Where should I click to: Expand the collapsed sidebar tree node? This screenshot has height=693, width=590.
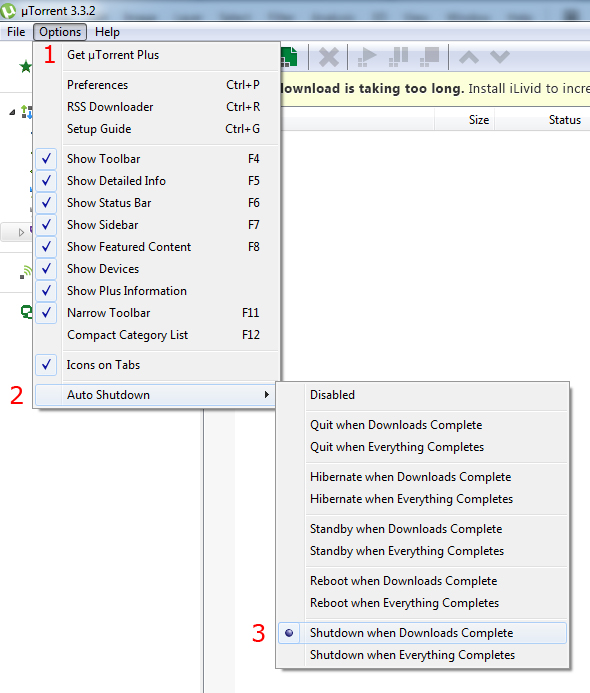(x=21, y=232)
